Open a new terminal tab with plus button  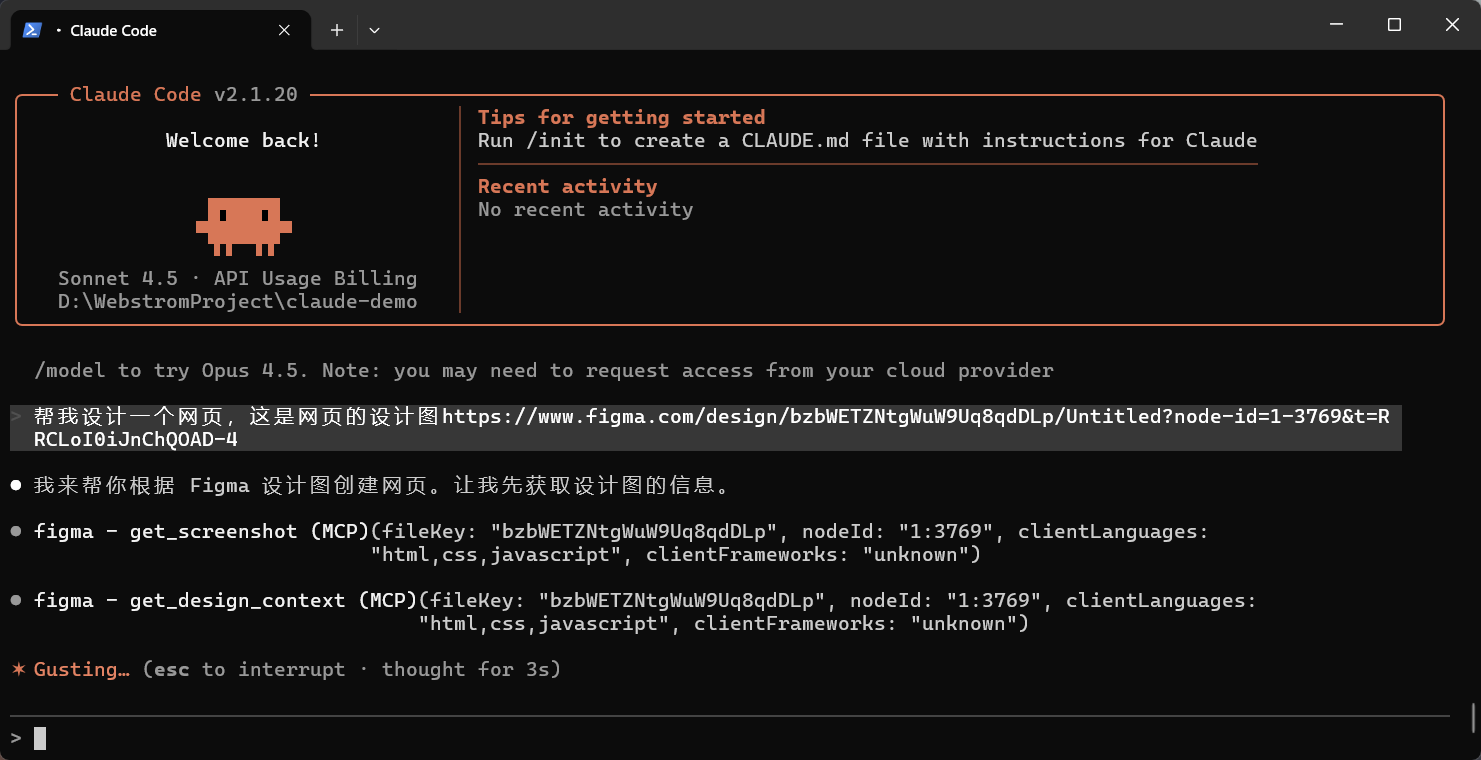click(337, 30)
